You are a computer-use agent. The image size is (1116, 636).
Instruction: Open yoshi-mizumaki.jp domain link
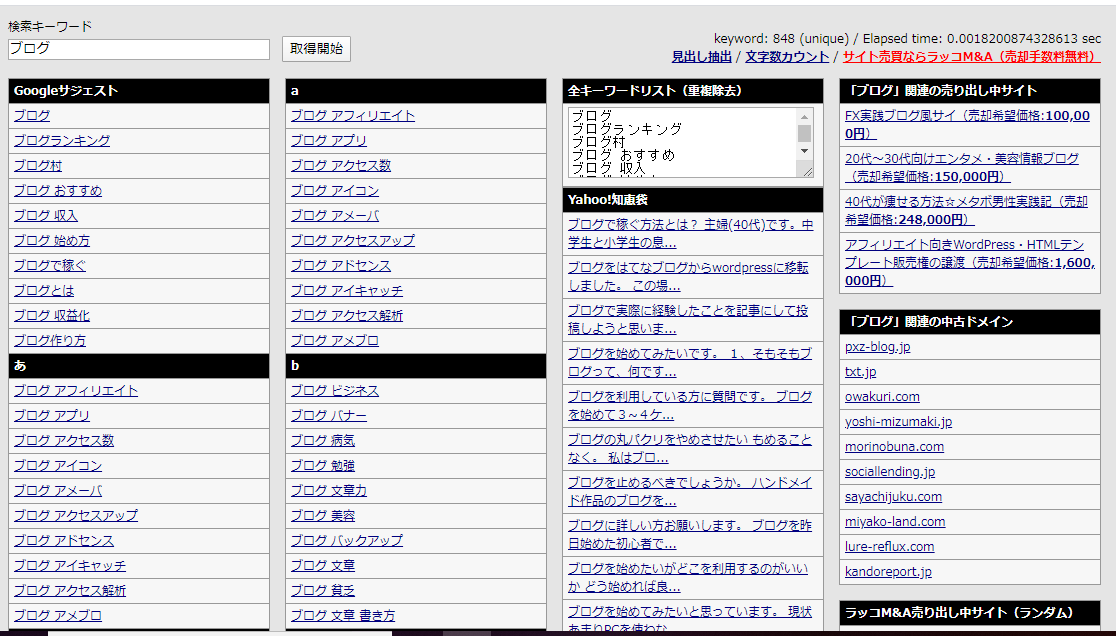click(898, 422)
